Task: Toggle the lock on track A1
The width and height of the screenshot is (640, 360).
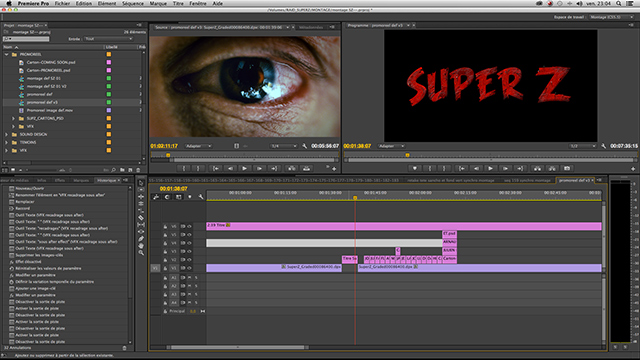Action: (x=165, y=278)
